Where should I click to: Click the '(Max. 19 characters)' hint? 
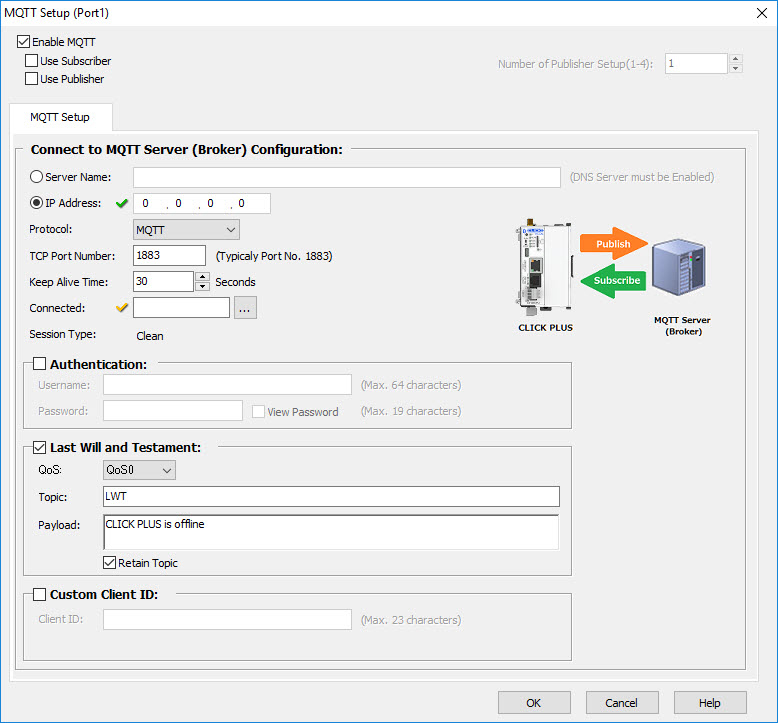pos(411,411)
